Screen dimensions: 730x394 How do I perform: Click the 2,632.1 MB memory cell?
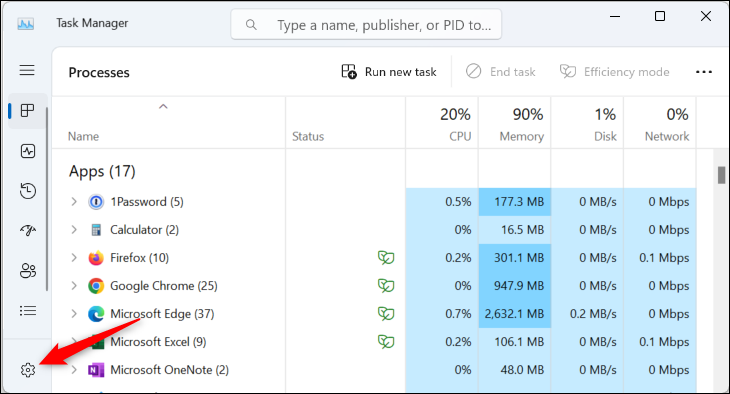[514, 314]
